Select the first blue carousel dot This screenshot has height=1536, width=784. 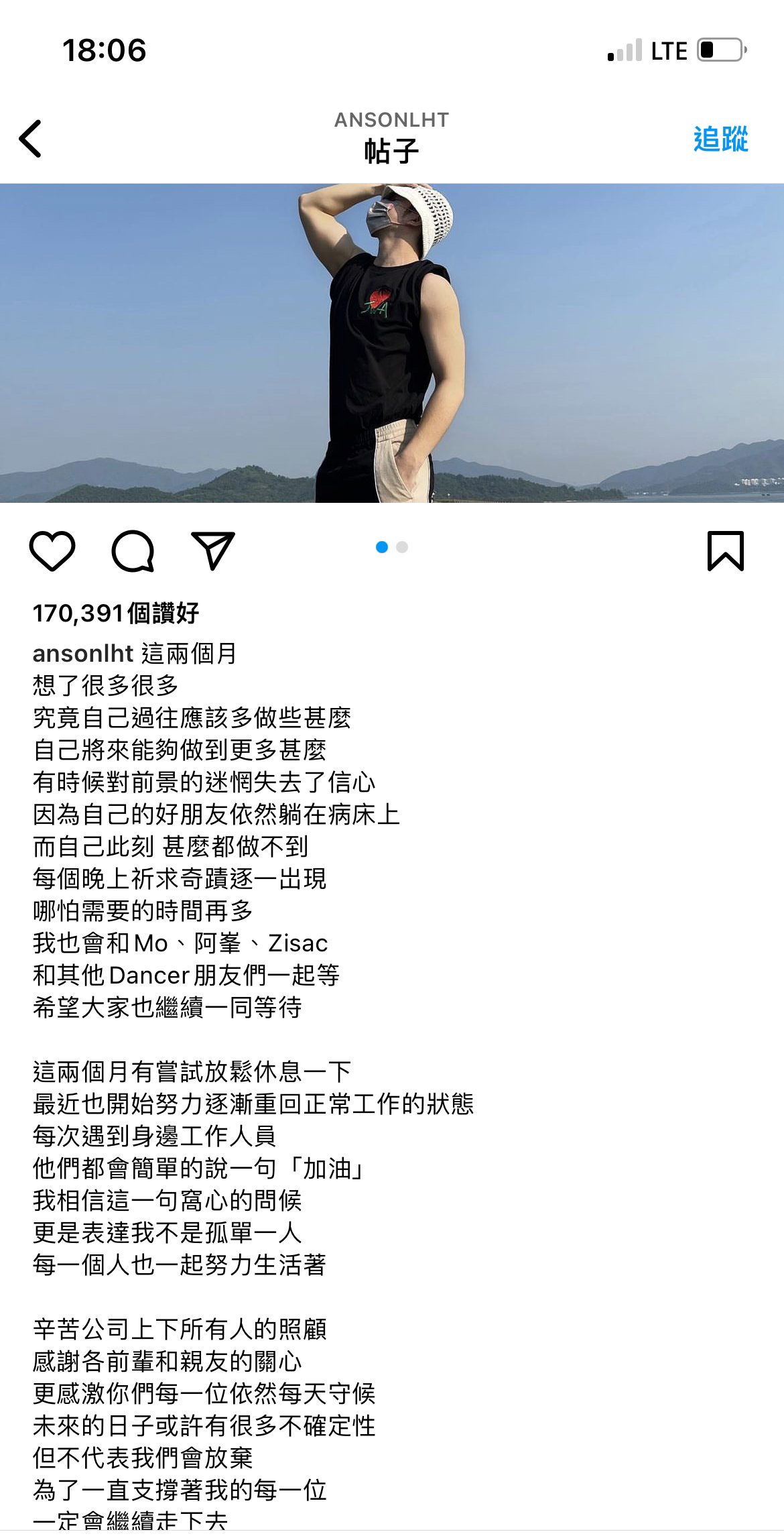point(382,547)
